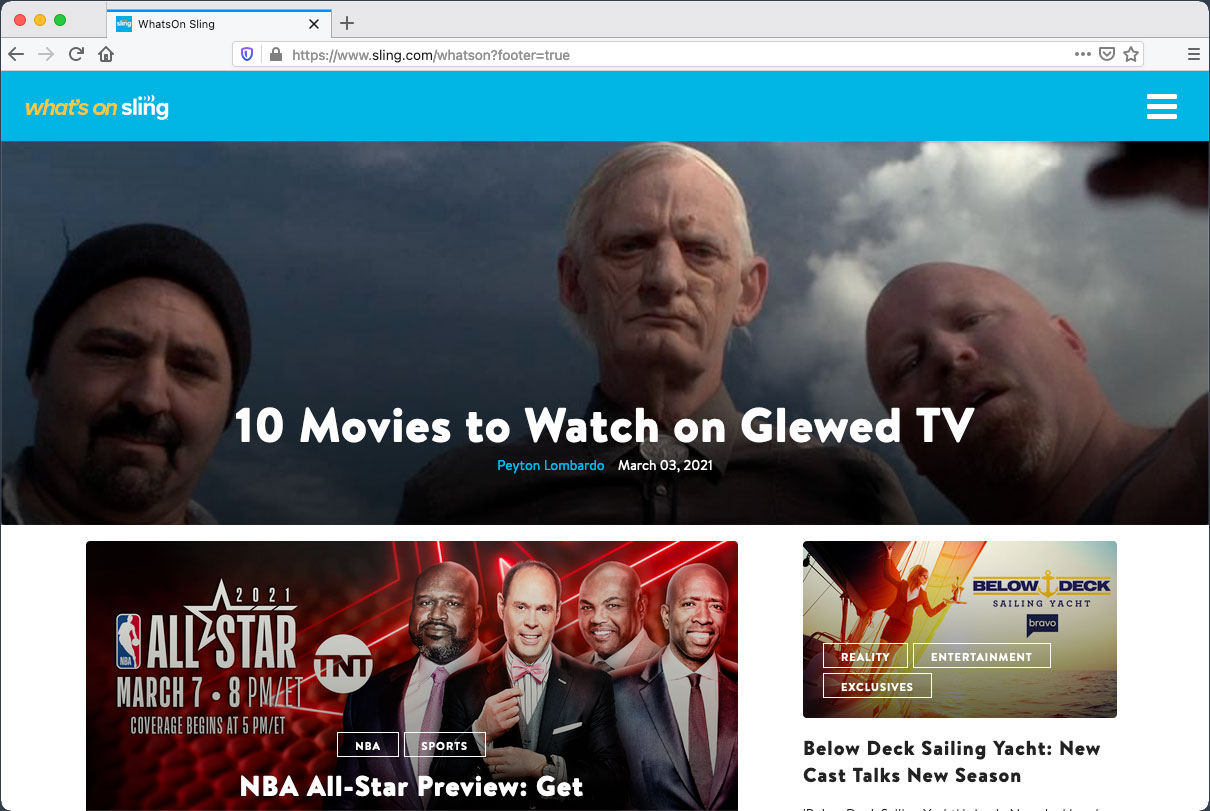Image resolution: width=1210 pixels, height=811 pixels.
Task: Go to the browser home page
Action: [x=106, y=54]
